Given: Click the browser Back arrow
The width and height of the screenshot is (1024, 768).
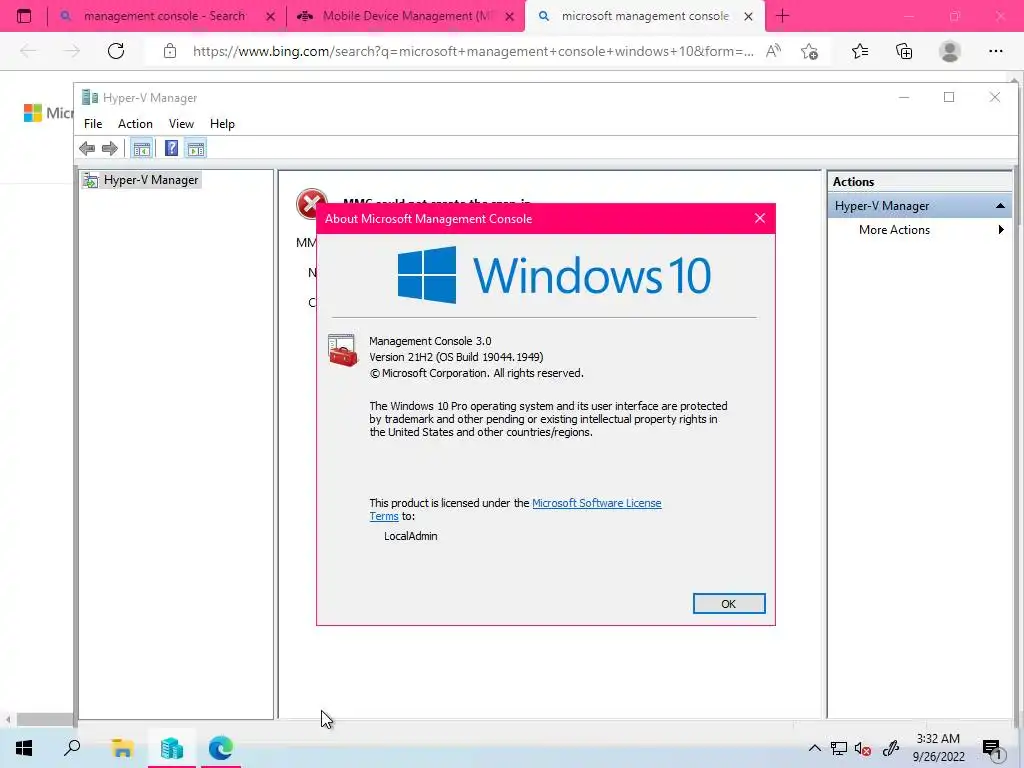Looking at the screenshot, I should tap(28, 51).
